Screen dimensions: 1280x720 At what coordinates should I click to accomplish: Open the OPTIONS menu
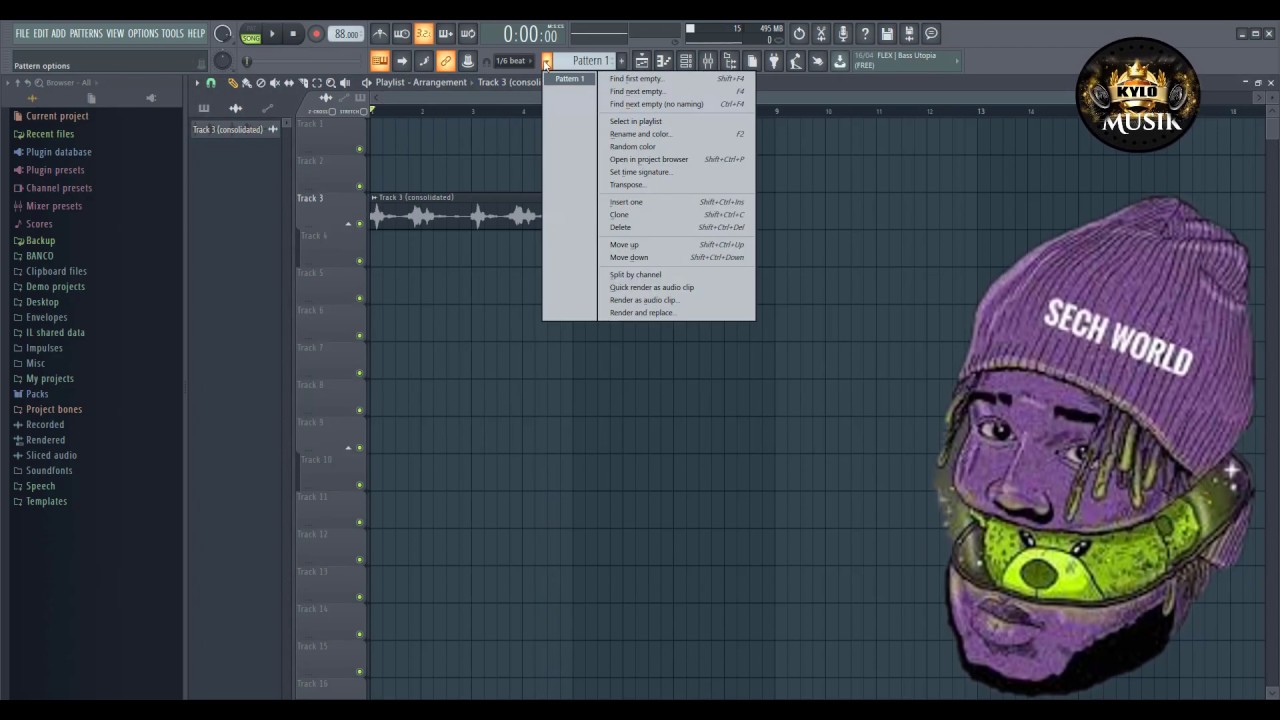point(143,33)
